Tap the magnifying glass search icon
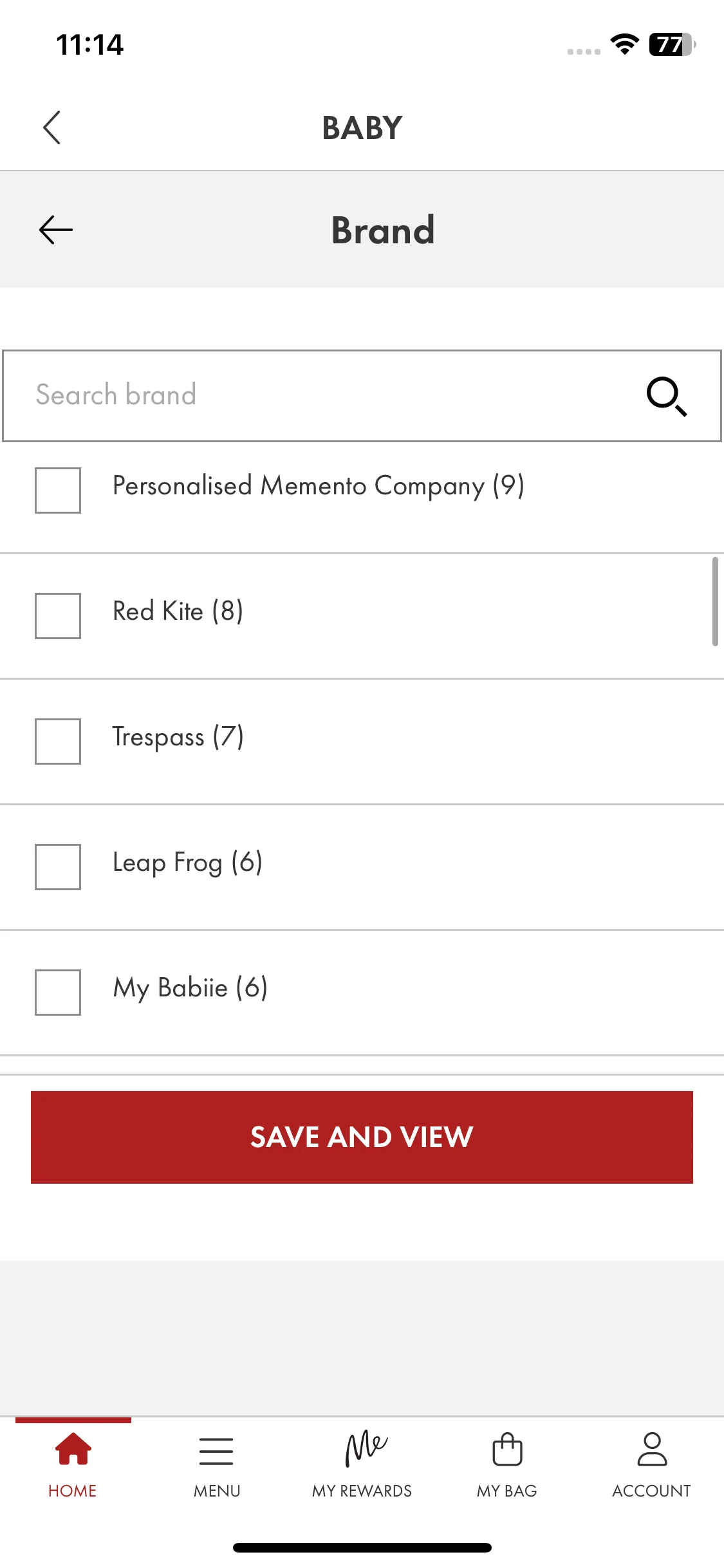Viewport: 724px width, 1568px height. click(x=667, y=397)
